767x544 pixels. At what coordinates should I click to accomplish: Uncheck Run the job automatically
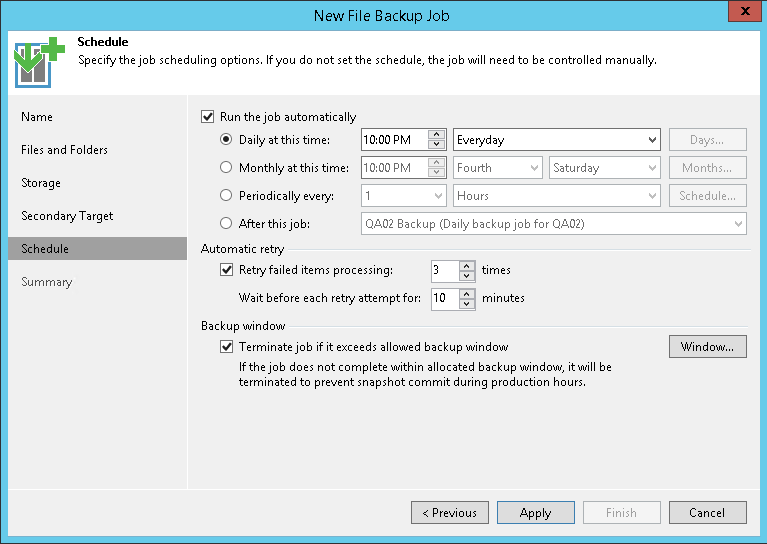[x=208, y=117]
